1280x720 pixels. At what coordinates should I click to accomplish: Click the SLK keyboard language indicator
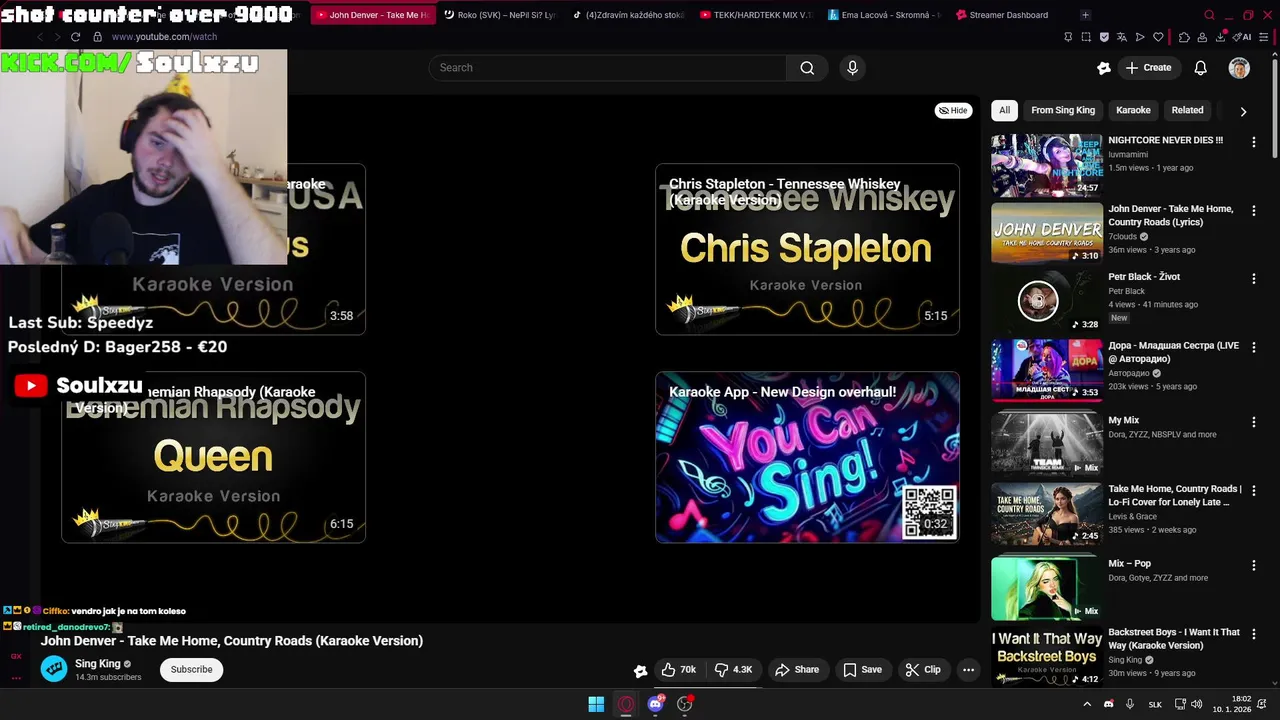[x=1155, y=705]
